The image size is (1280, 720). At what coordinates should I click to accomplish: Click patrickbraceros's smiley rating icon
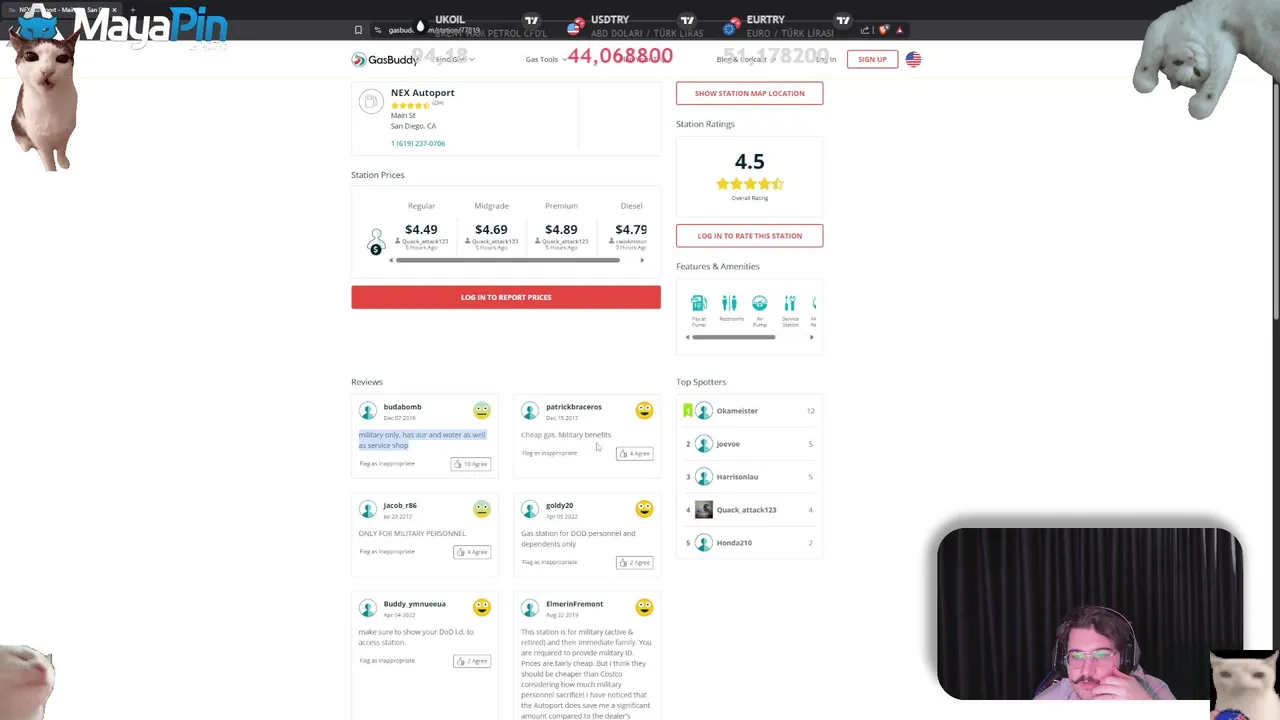pos(644,411)
